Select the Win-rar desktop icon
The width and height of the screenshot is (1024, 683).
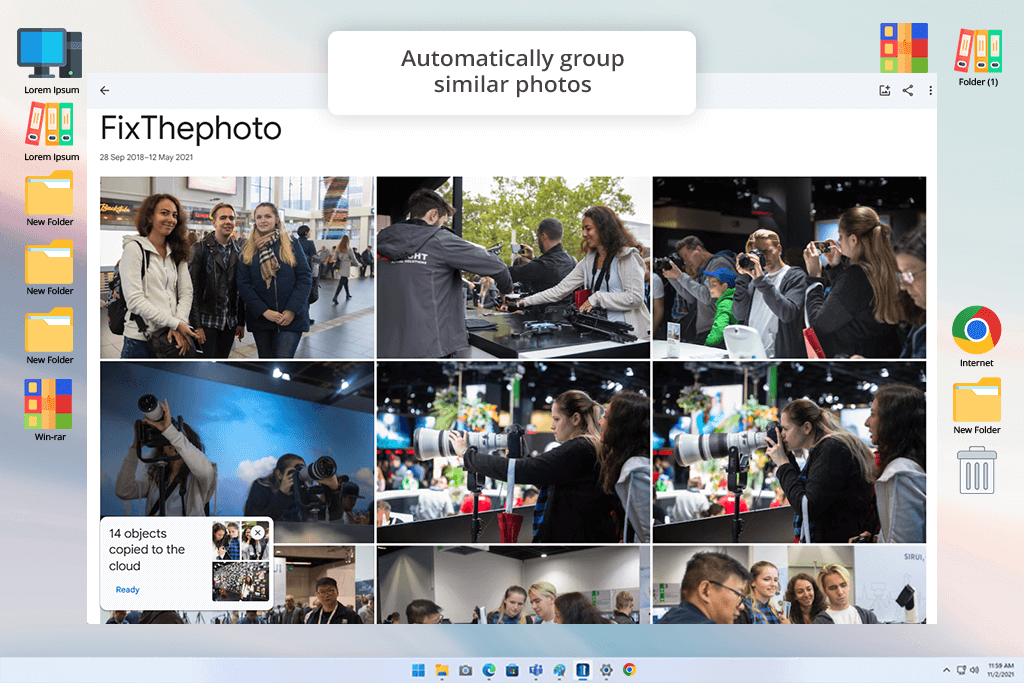click(x=49, y=410)
